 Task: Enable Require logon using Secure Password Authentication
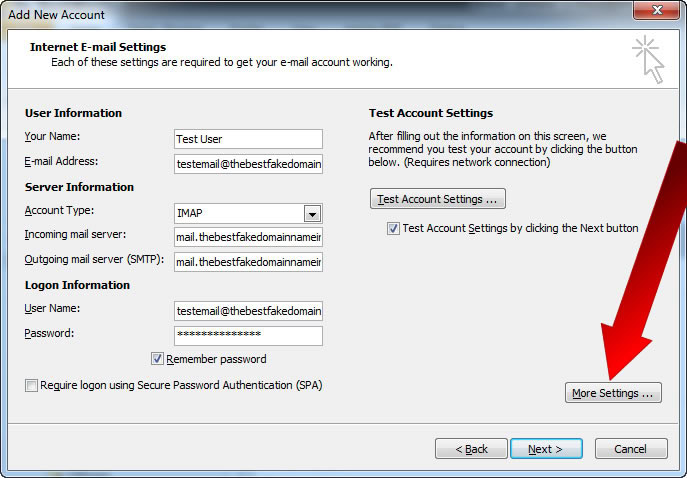pos(31,386)
